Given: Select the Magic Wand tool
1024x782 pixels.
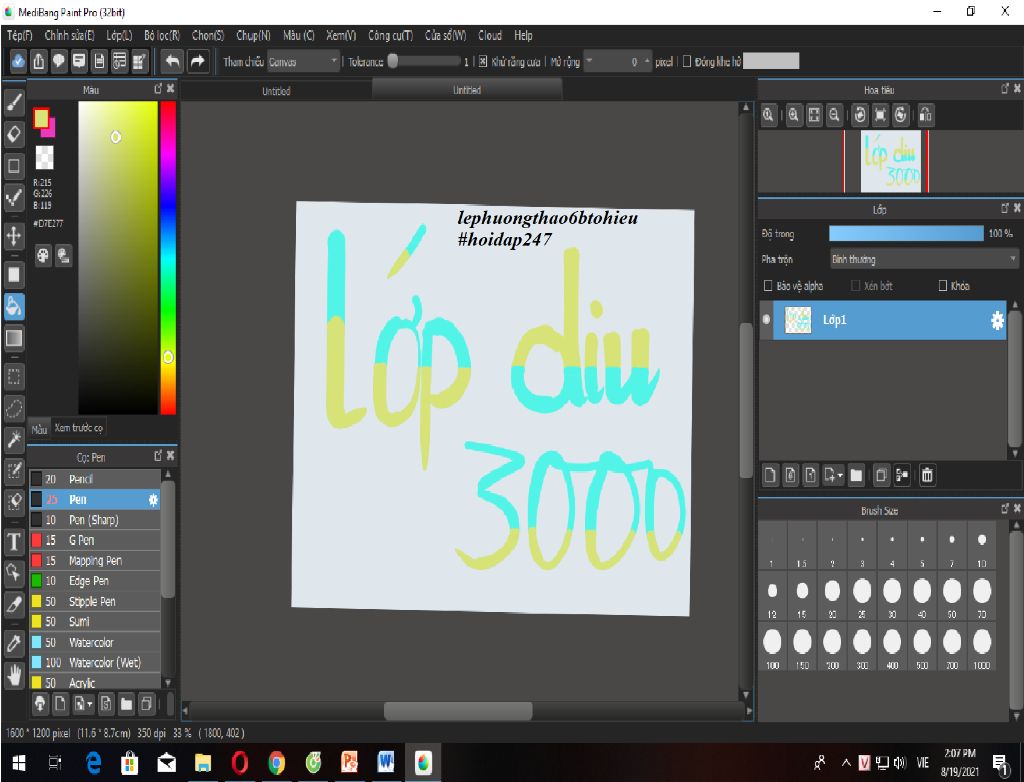Looking at the screenshot, I should tap(14, 440).
